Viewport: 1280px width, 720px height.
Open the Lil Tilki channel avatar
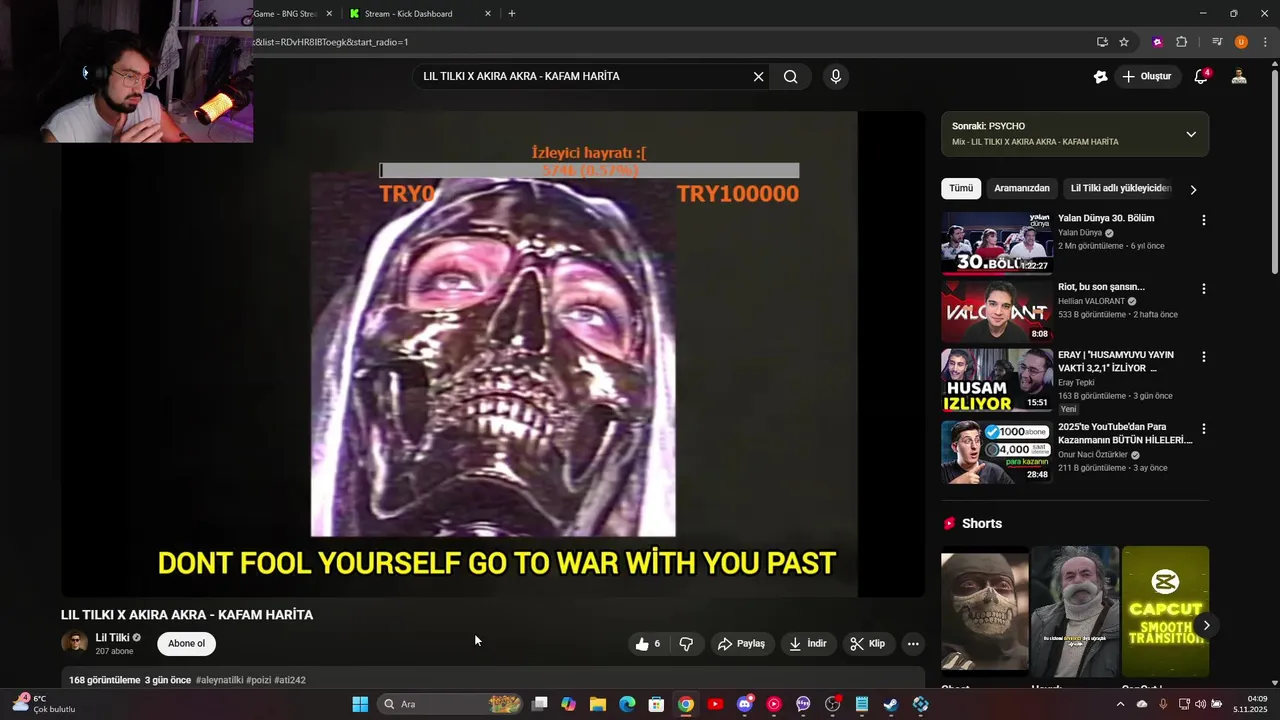(75, 643)
